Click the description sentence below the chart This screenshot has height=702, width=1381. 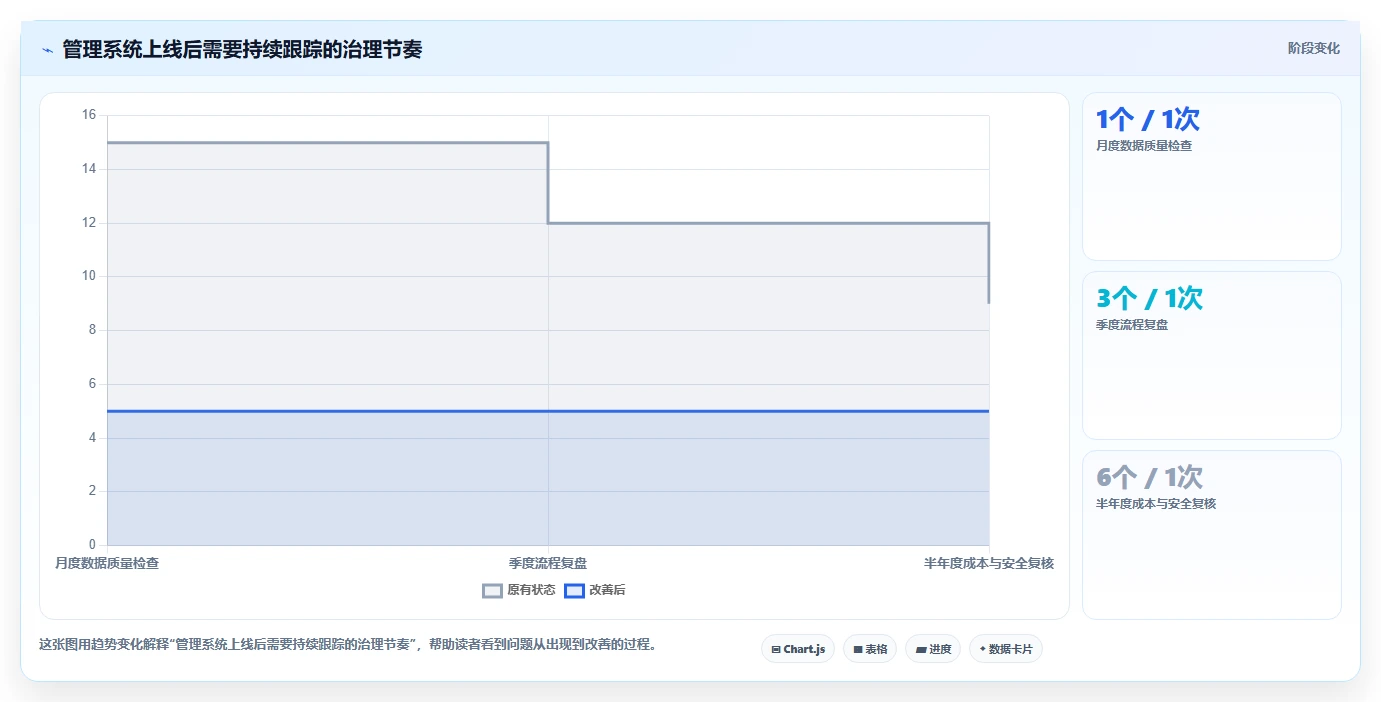350,644
